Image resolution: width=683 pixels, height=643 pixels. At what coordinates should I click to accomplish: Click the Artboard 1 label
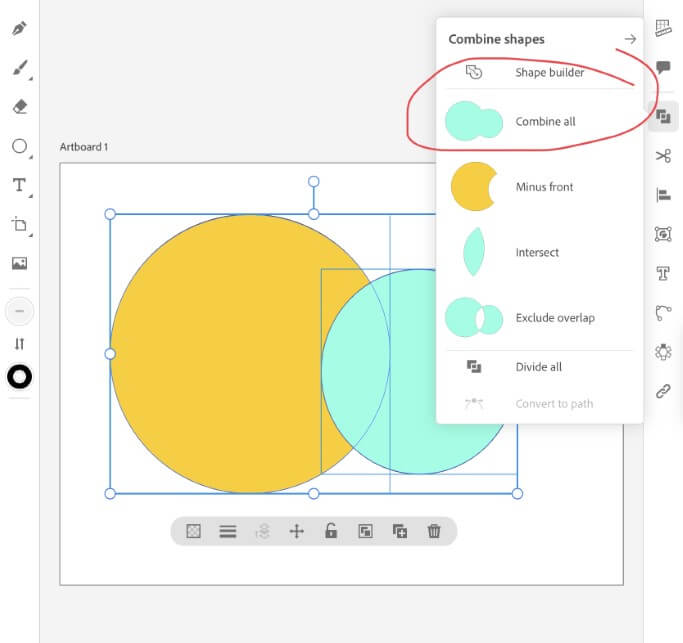pyautogui.click(x=84, y=147)
